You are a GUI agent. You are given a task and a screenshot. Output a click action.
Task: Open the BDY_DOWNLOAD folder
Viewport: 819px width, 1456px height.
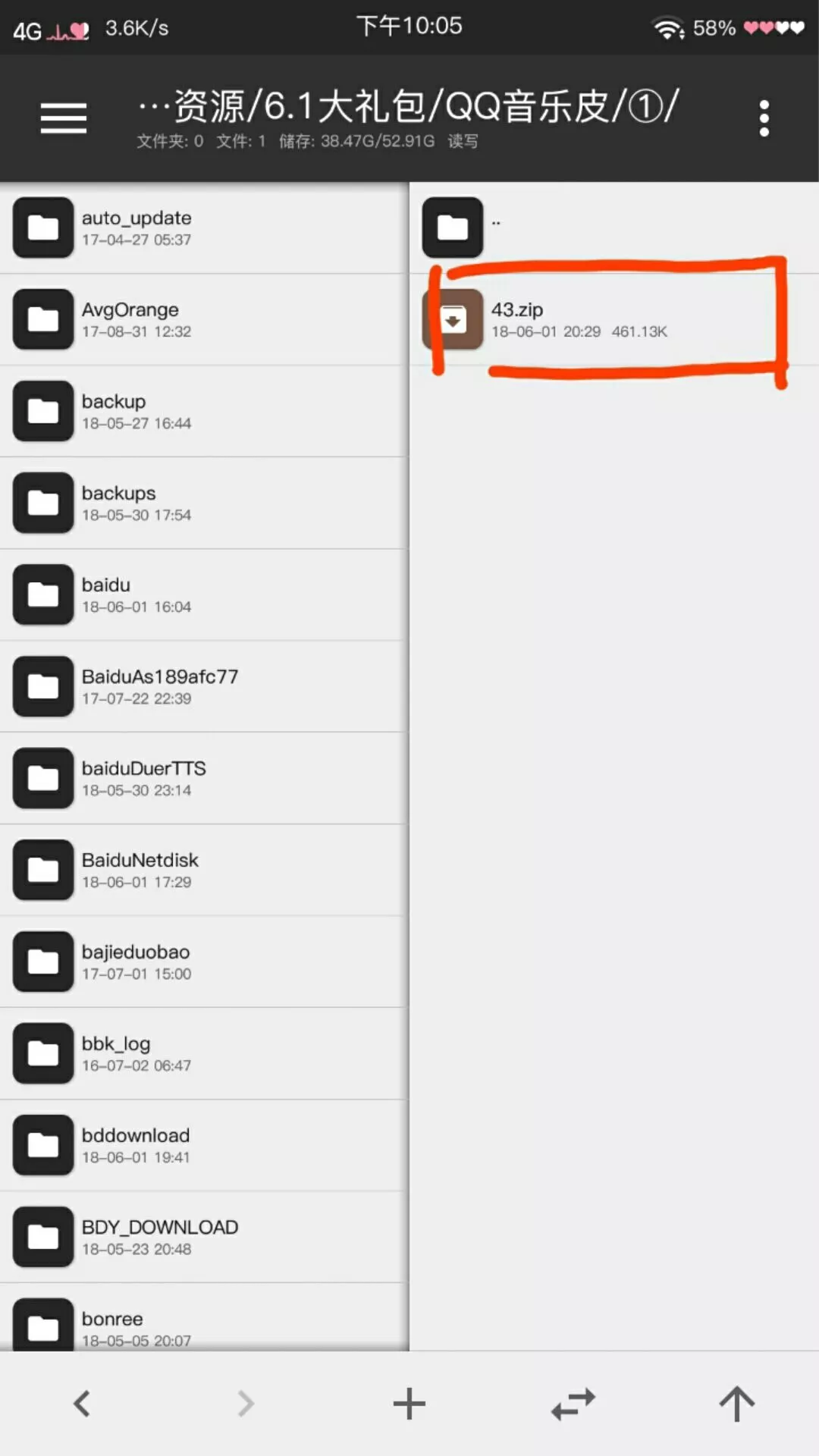point(204,1237)
